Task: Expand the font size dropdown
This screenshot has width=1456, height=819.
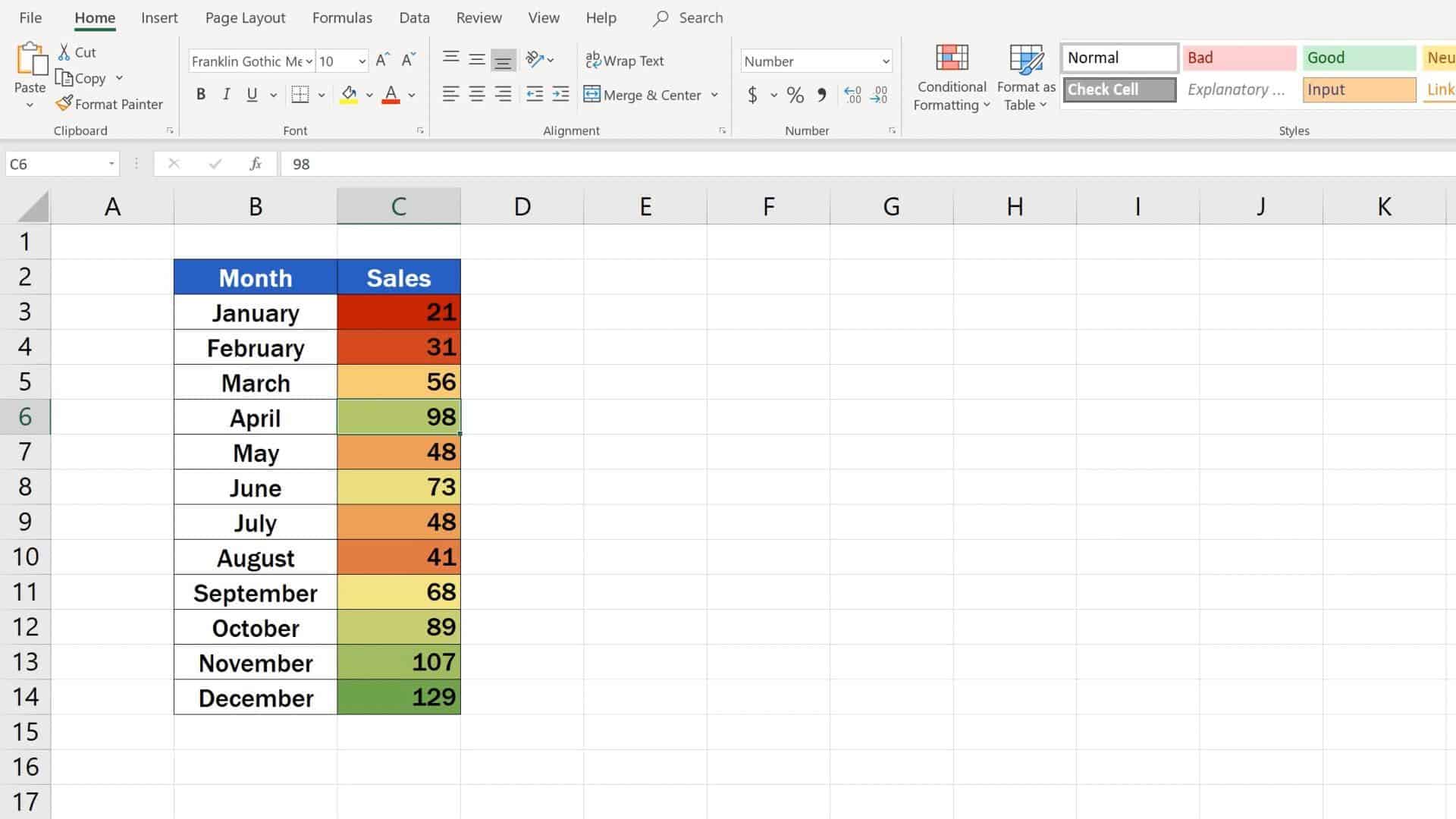Action: [362, 61]
